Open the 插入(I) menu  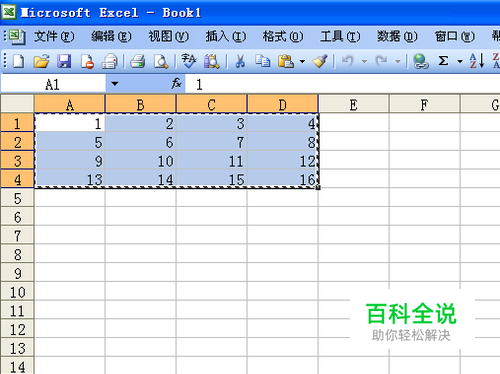pos(226,36)
